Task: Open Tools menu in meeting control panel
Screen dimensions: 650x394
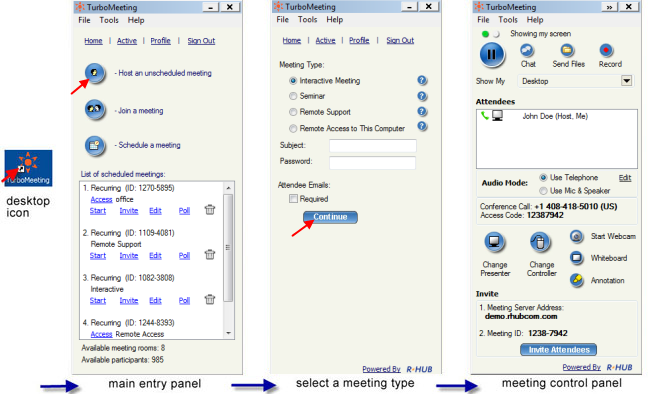Action: (x=508, y=19)
